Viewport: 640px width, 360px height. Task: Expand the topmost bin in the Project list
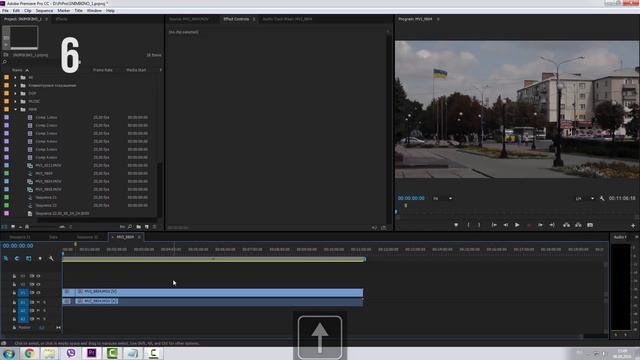16,77
